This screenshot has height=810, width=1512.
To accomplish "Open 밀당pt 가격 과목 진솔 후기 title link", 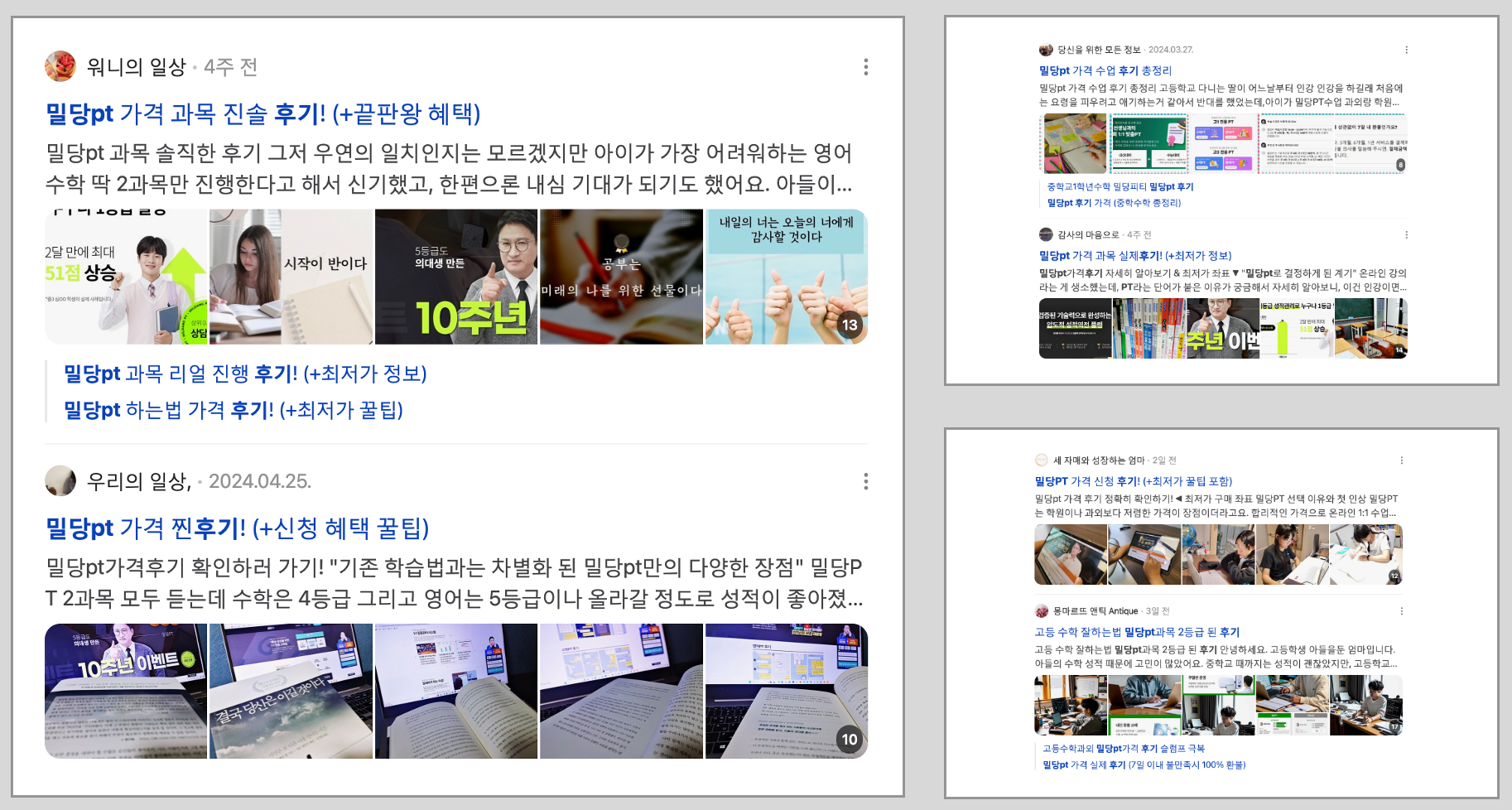I will (263, 113).
